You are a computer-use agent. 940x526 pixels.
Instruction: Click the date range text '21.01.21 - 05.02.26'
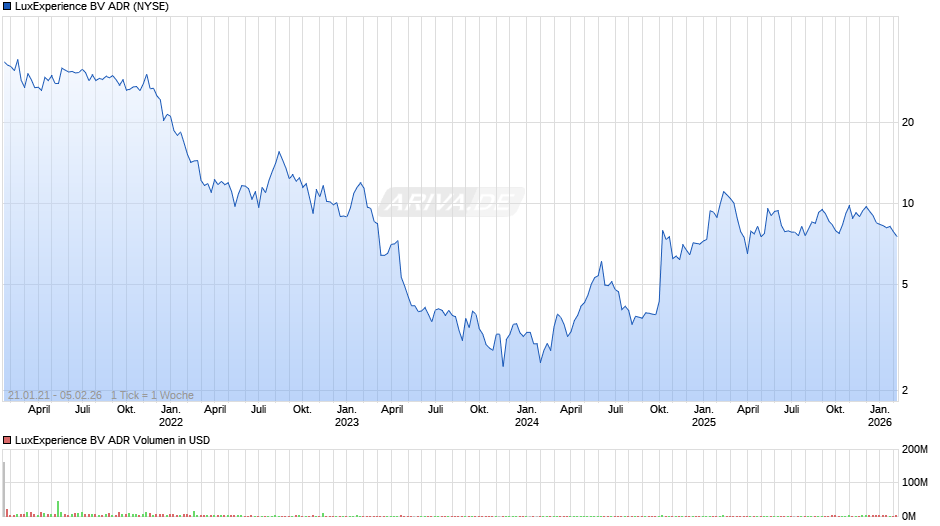click(x=55, y=395)
